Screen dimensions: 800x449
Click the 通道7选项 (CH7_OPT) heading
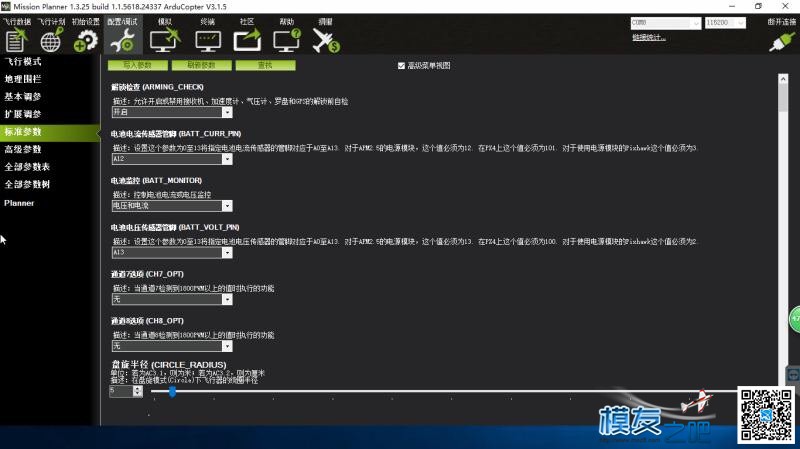pyautogui.click(x=147, y=275)
